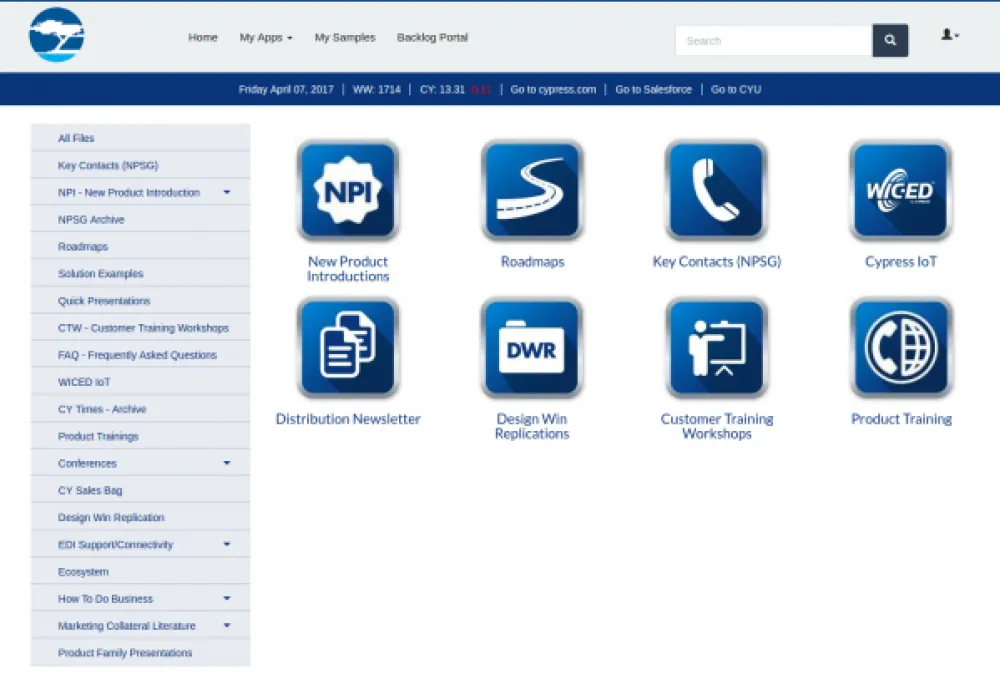Expand the Conferences sidebar arrow
The height and width of the screenshot is (685, 1000).
click(x=226, y=463)
